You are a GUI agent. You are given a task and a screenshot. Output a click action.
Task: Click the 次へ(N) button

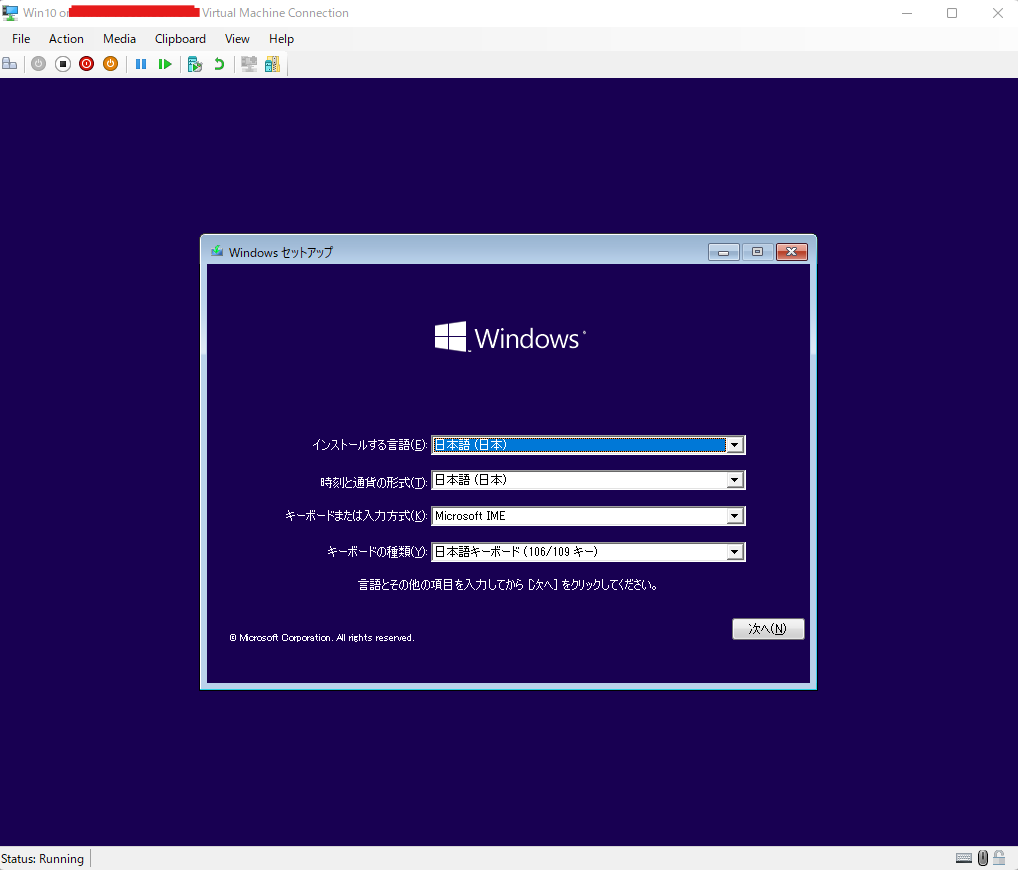(x=768, y=628)
